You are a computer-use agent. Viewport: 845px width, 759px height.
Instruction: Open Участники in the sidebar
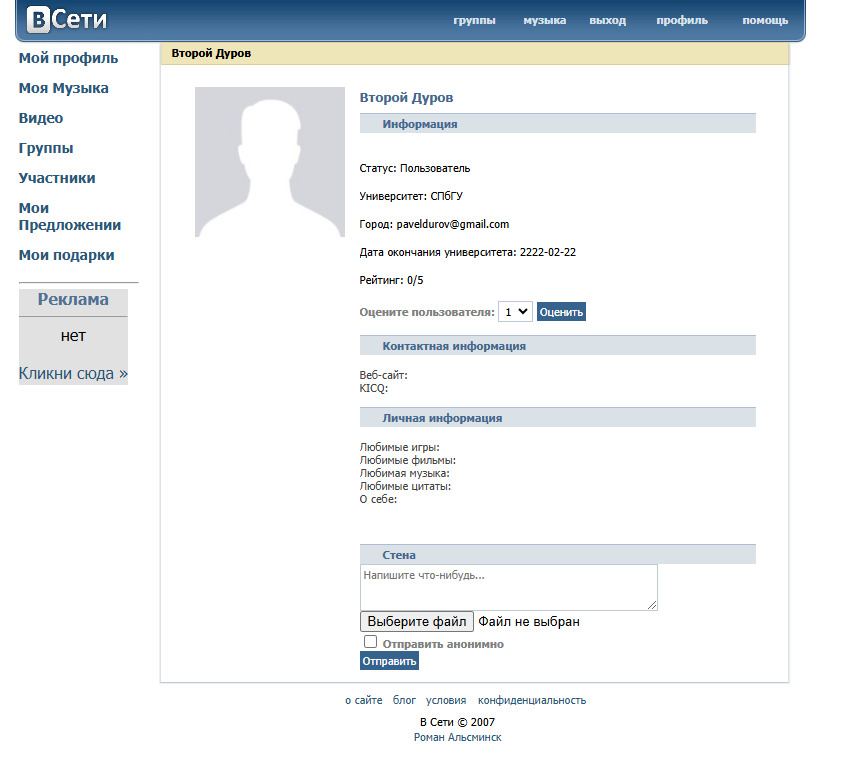(x=57, y=178)
